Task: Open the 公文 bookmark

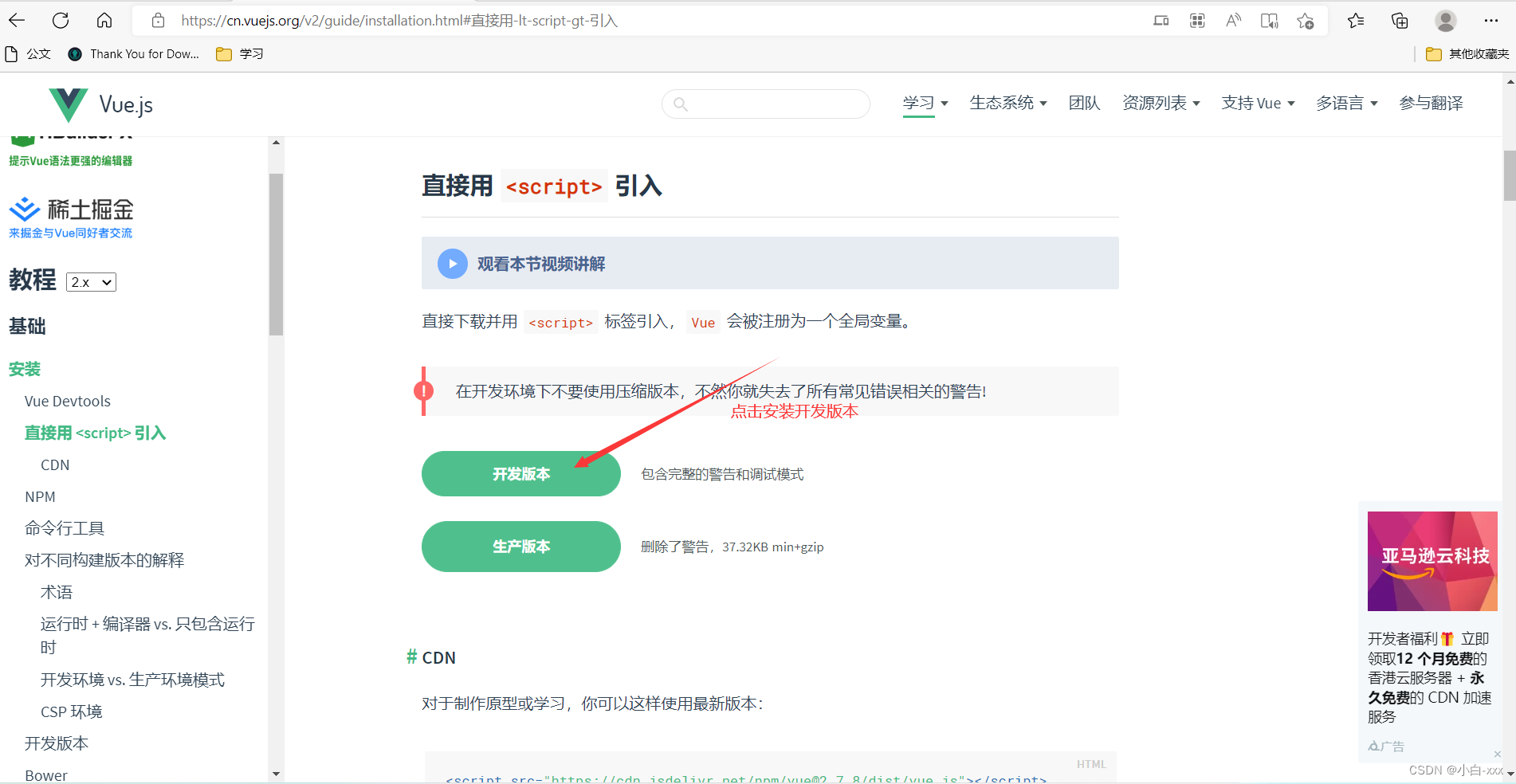Action: point(28,53)
